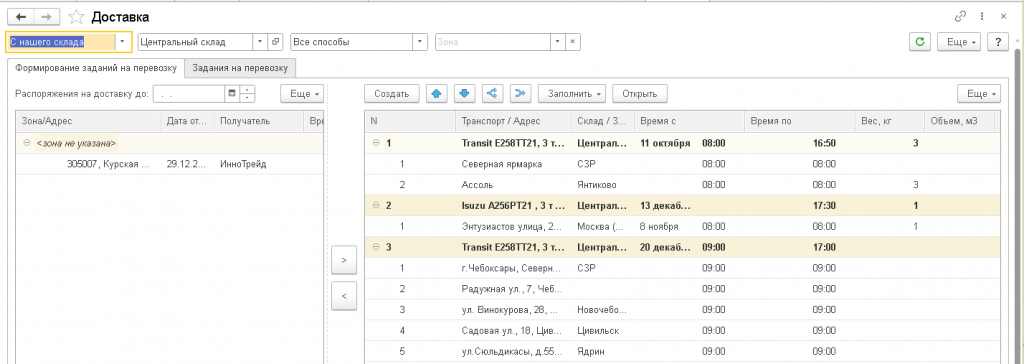Open Еще menu above the tasks table
1024x364 pixels.
click(979, 93)
